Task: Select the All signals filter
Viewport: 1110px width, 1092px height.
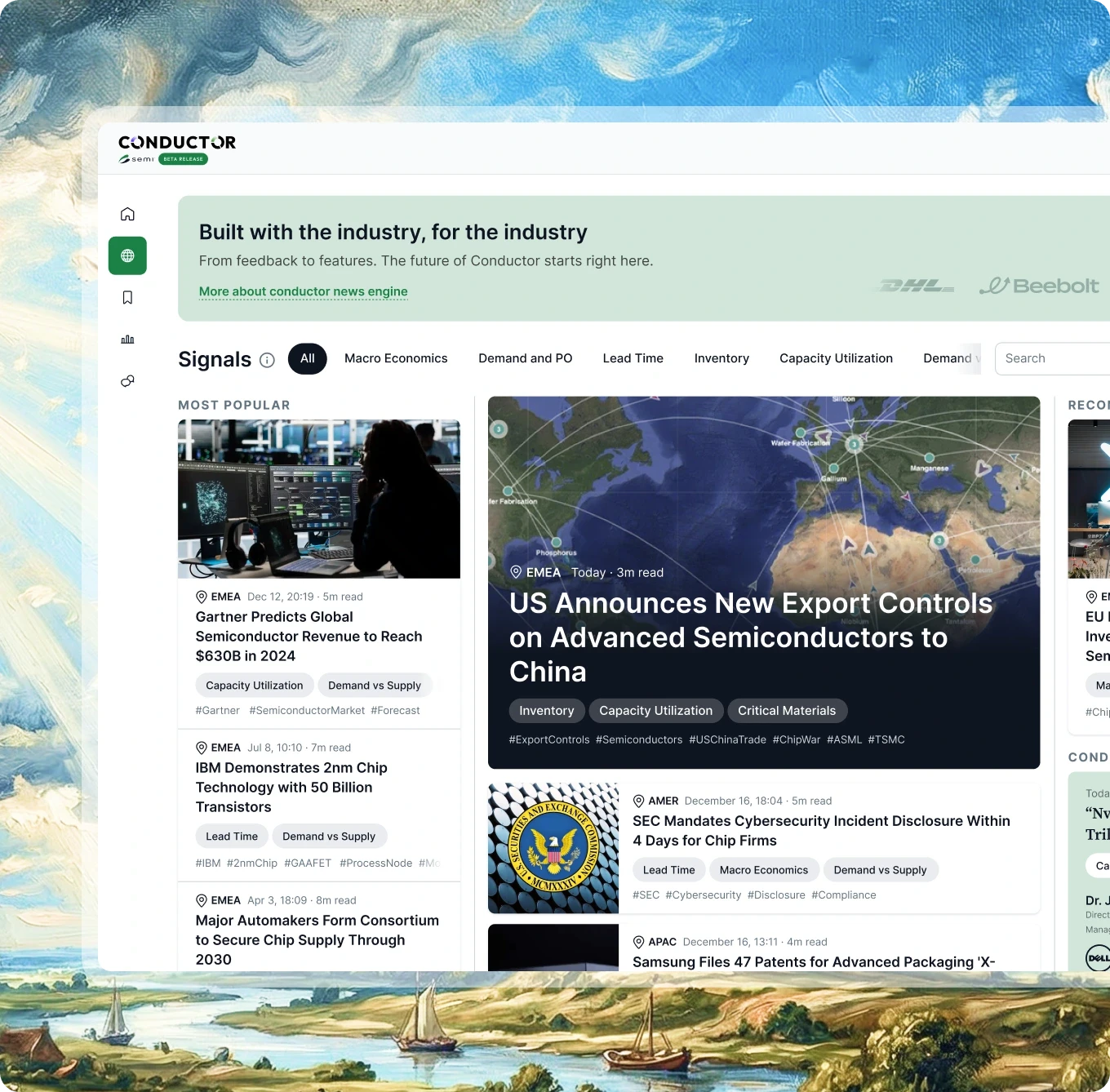Action: click(308, 358)
